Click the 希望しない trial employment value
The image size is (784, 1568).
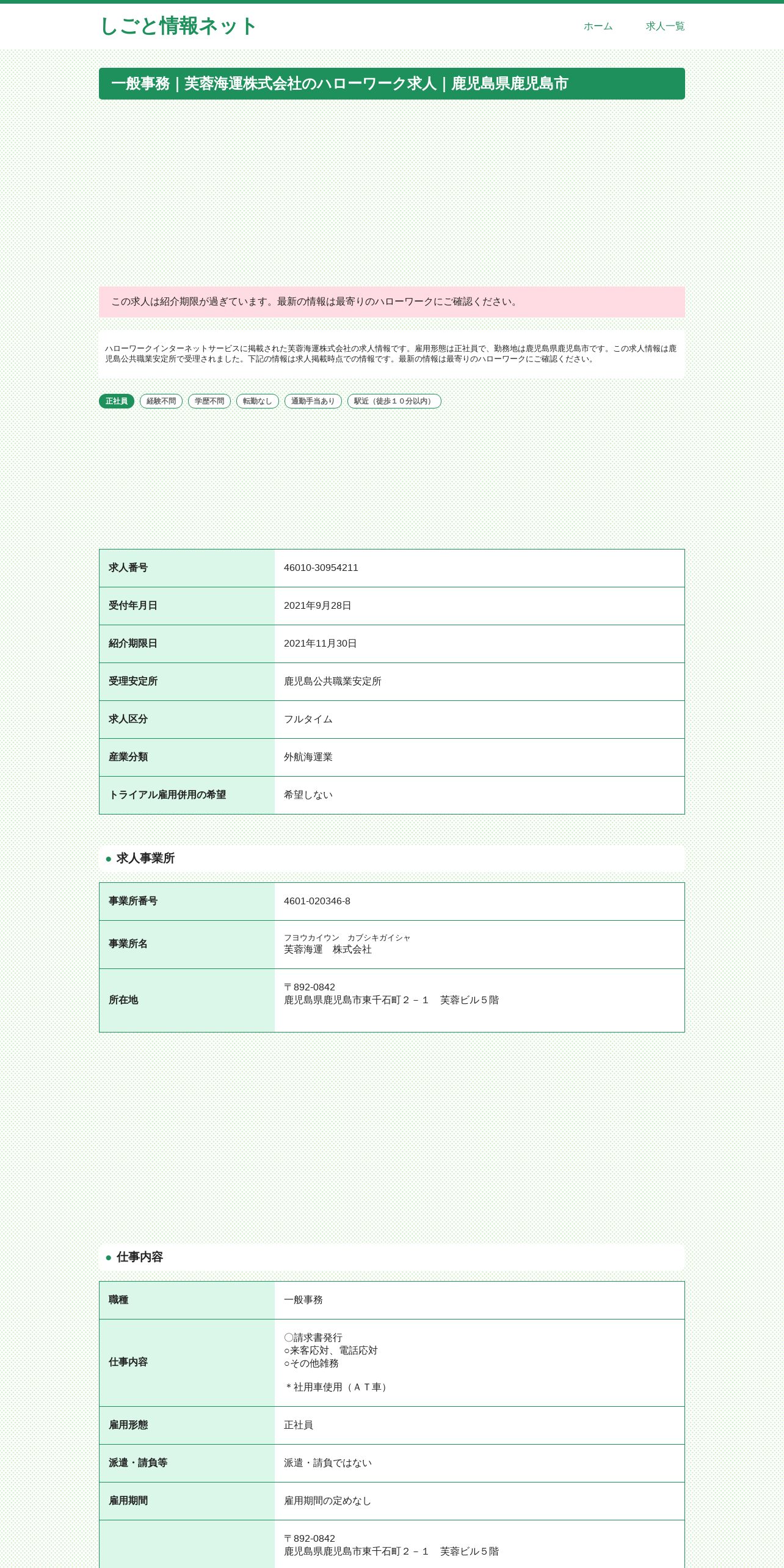pos(308,795)
